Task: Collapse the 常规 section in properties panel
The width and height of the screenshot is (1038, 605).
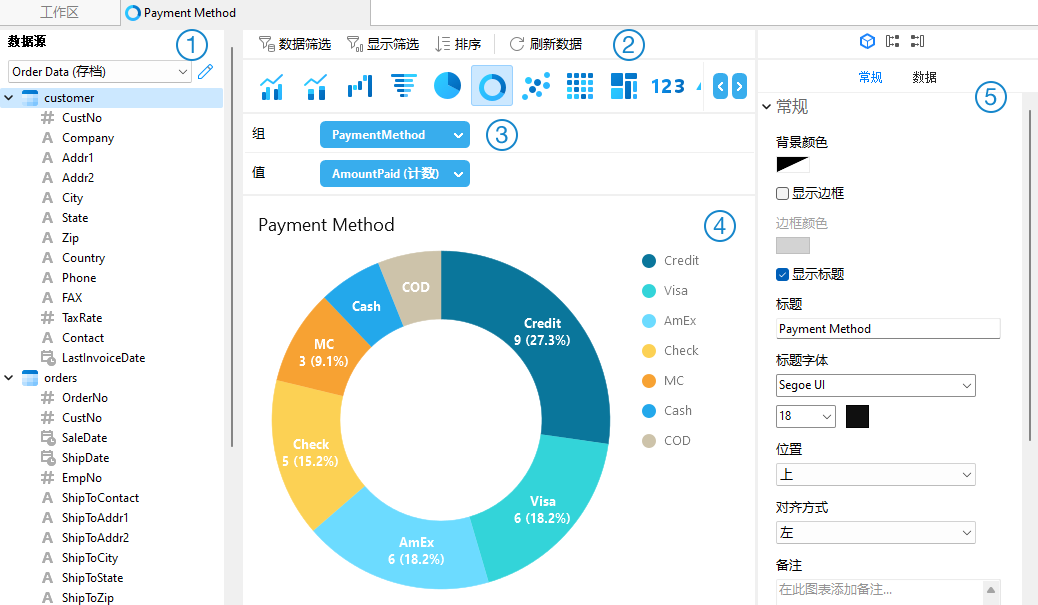Action: (766, 107)
